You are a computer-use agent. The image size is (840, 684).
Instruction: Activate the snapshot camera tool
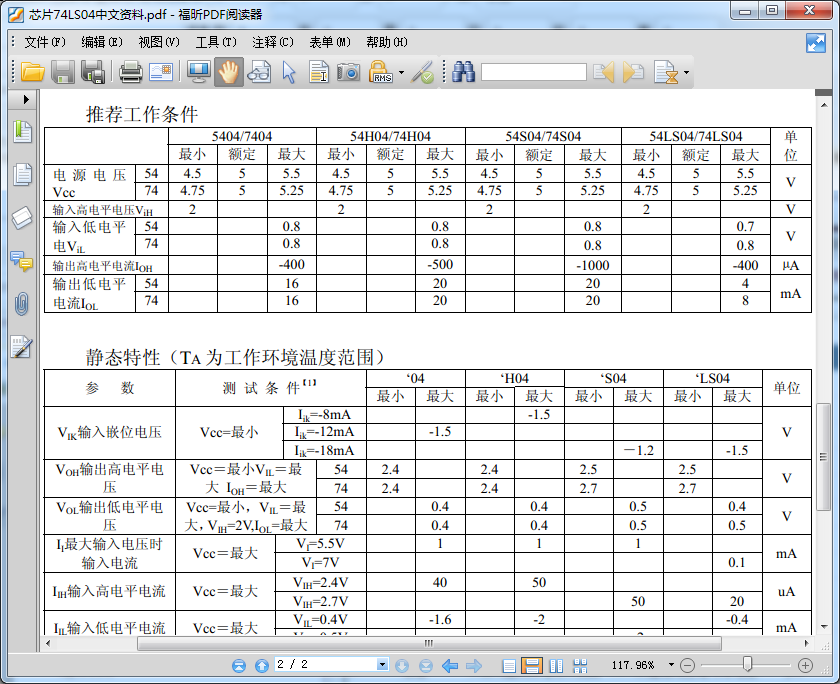(x=348, y=72)
